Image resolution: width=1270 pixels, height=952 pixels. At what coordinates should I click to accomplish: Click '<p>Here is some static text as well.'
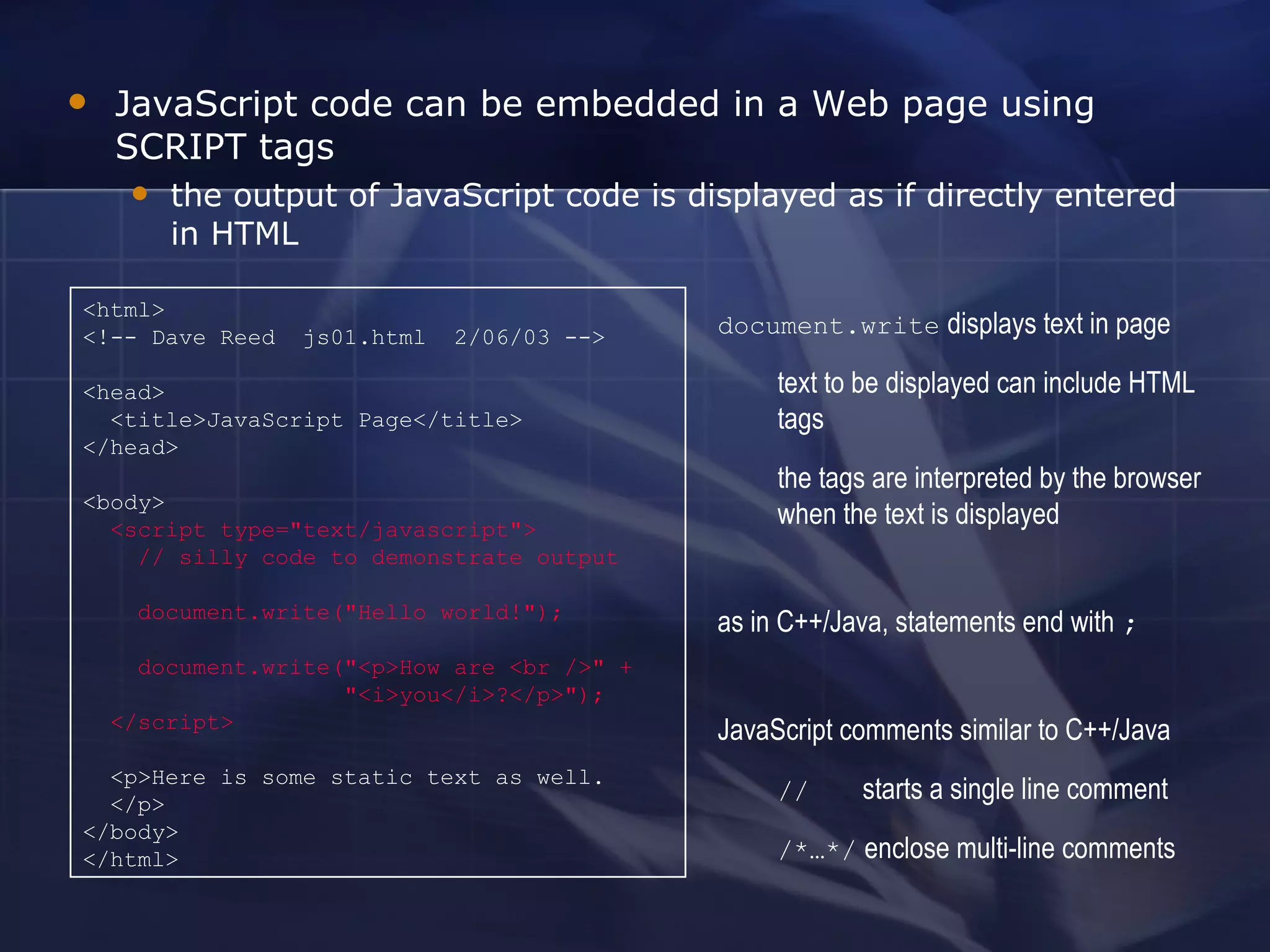(357, 778)
